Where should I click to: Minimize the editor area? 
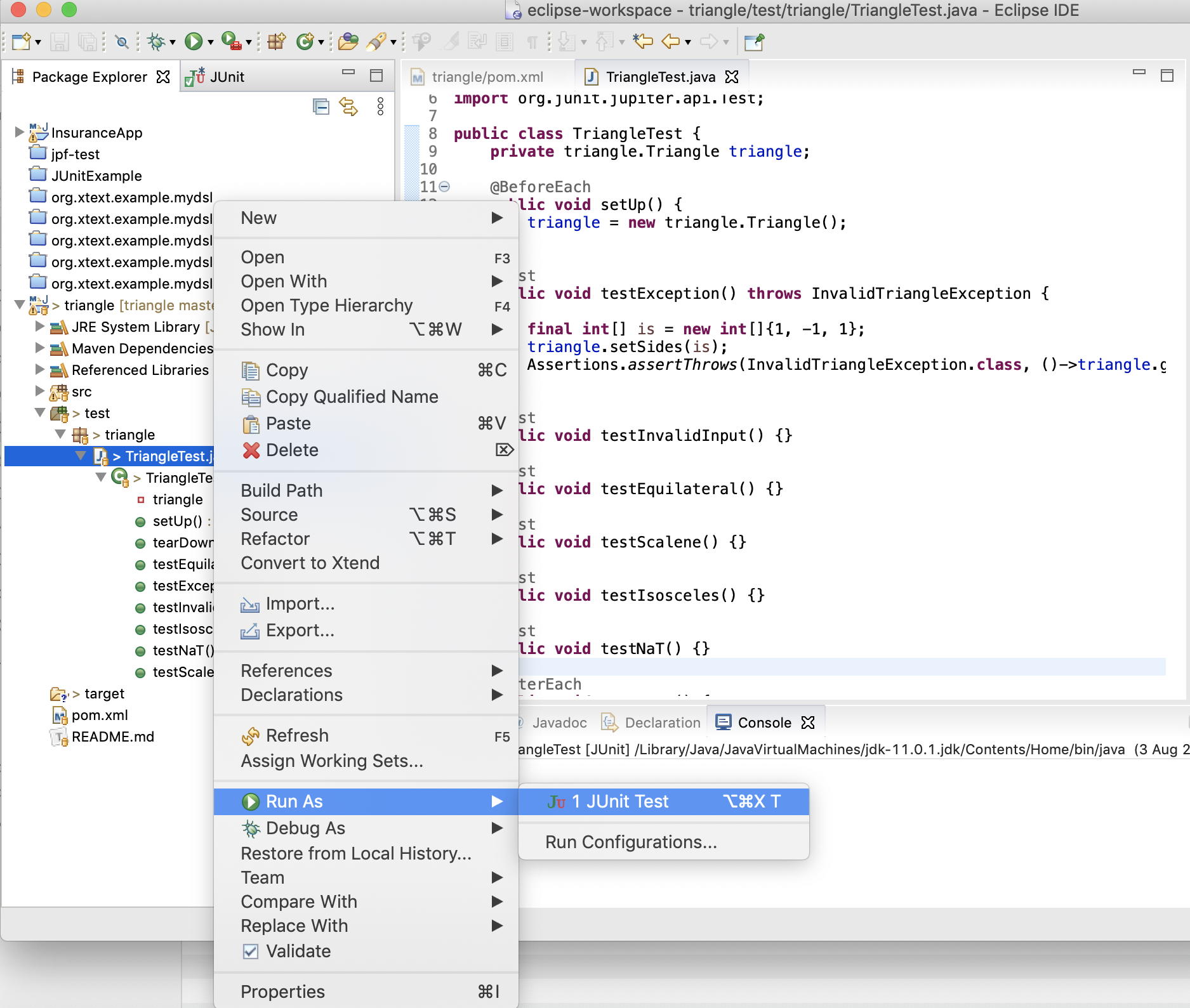pos(1139,72)
